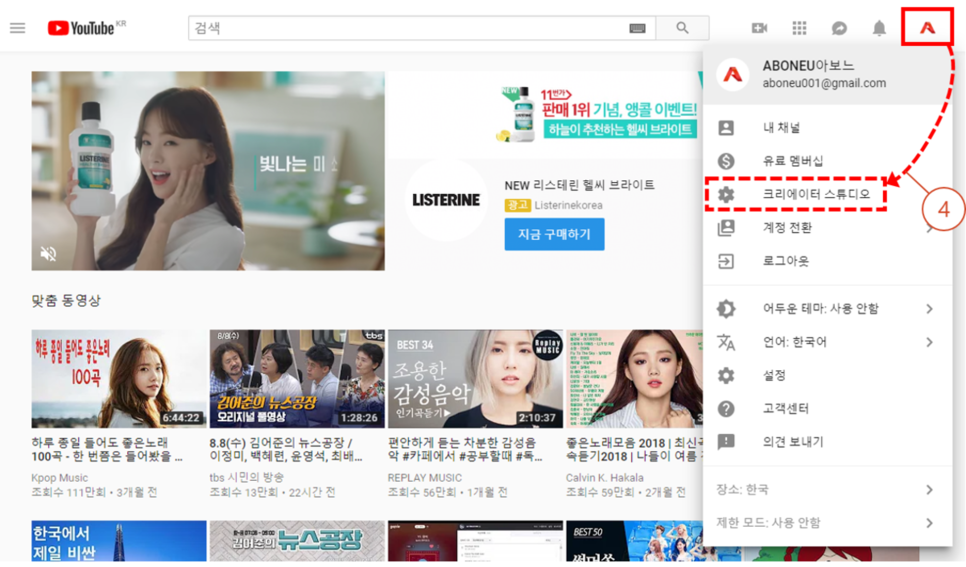
Task: Open the 한국에서 제일 비싼 thumbnail
Action: click(x=119, y=540)
